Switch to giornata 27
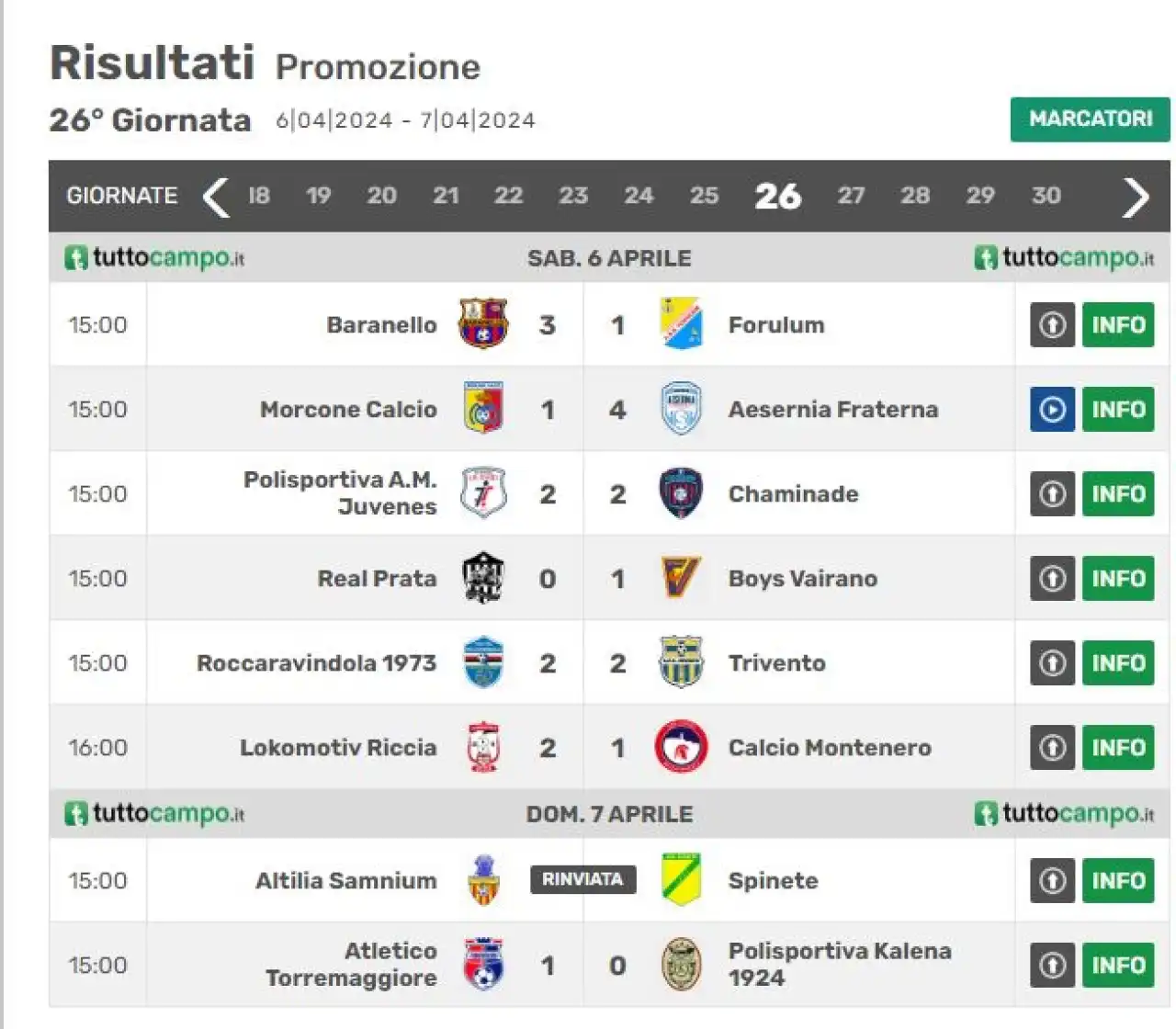1176x1029 pixels. click(x=851, y=196)
